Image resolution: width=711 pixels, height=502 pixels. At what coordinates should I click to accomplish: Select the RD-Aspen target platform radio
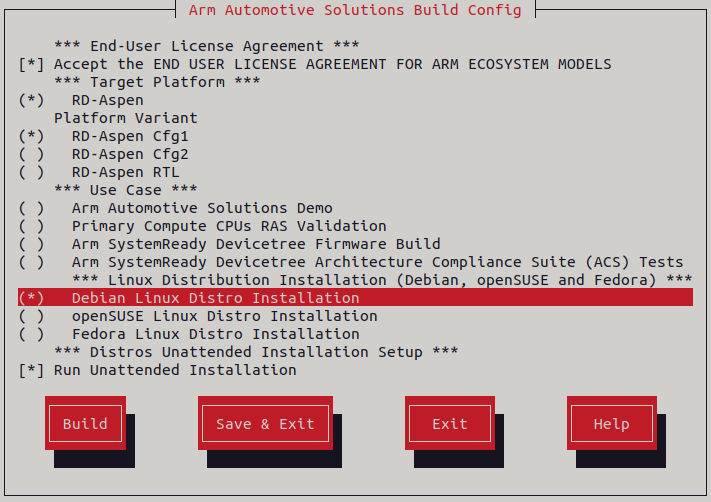pyautogui.click(x=31, y=100)
